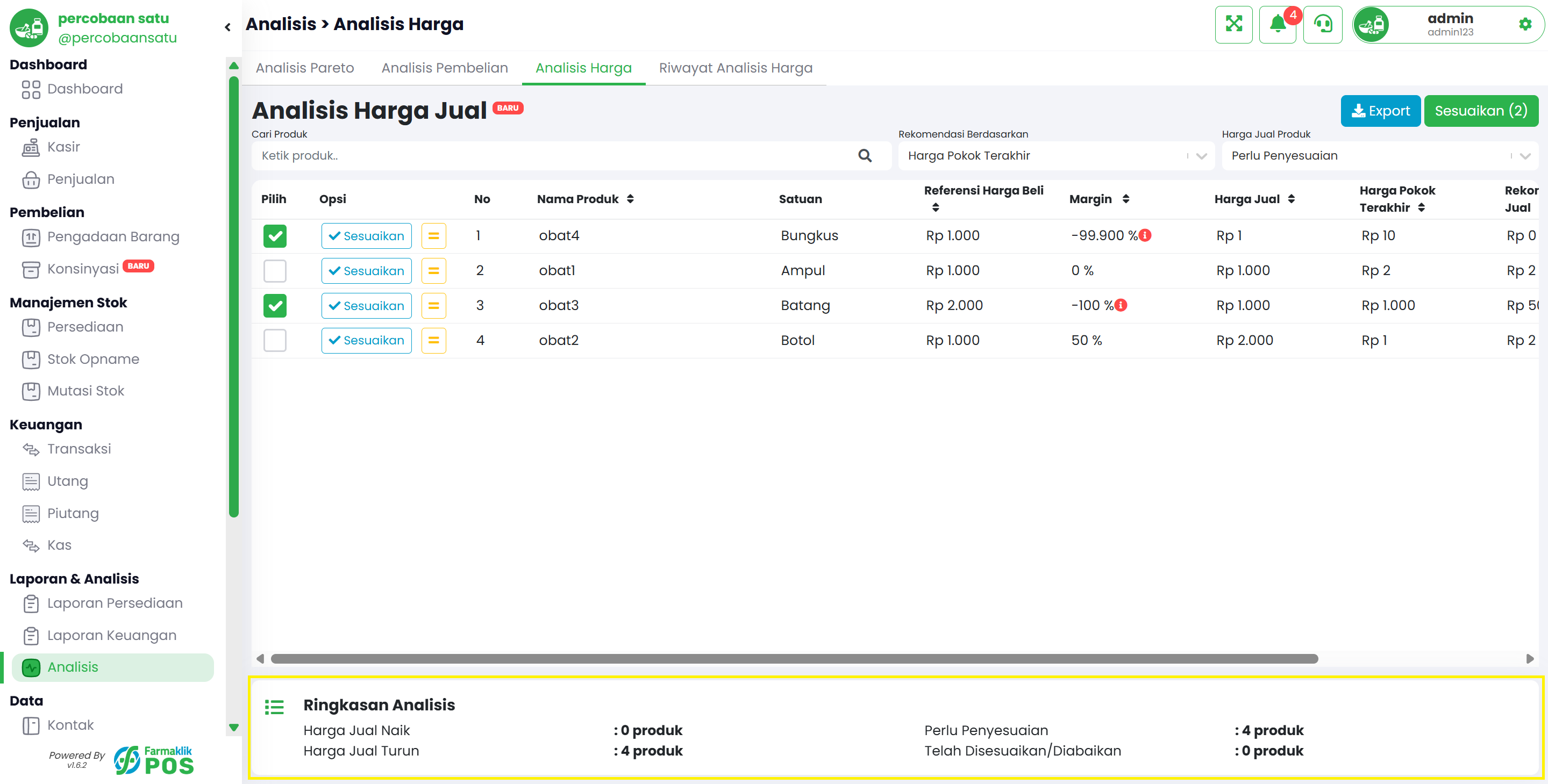Click the table horizontal scrollbar thumb

(x=794, y=659)
